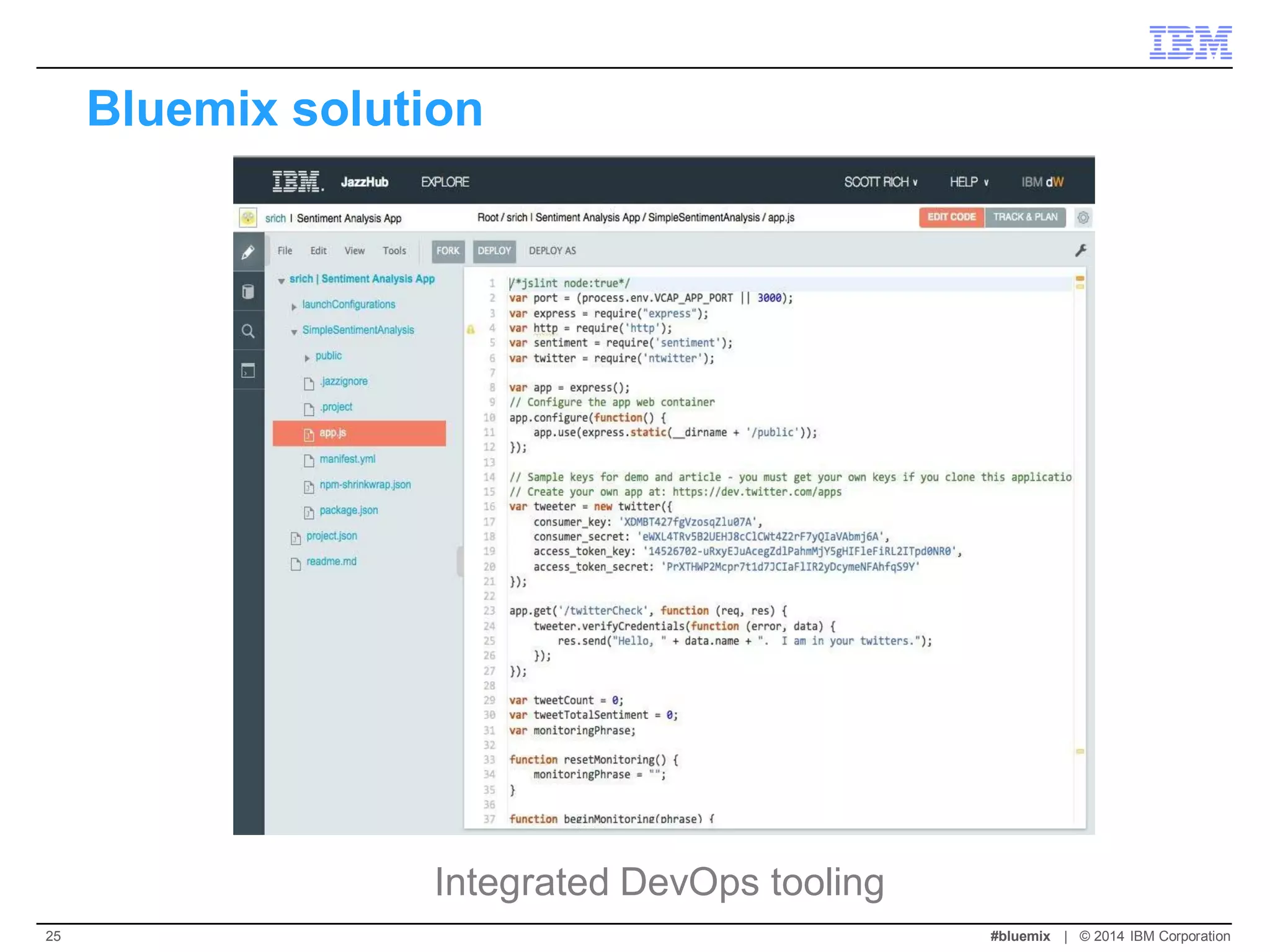The image size is (1270, 952).
Task: Click the '/twitterCheck' route on line 23
Action: coord(603,611)
